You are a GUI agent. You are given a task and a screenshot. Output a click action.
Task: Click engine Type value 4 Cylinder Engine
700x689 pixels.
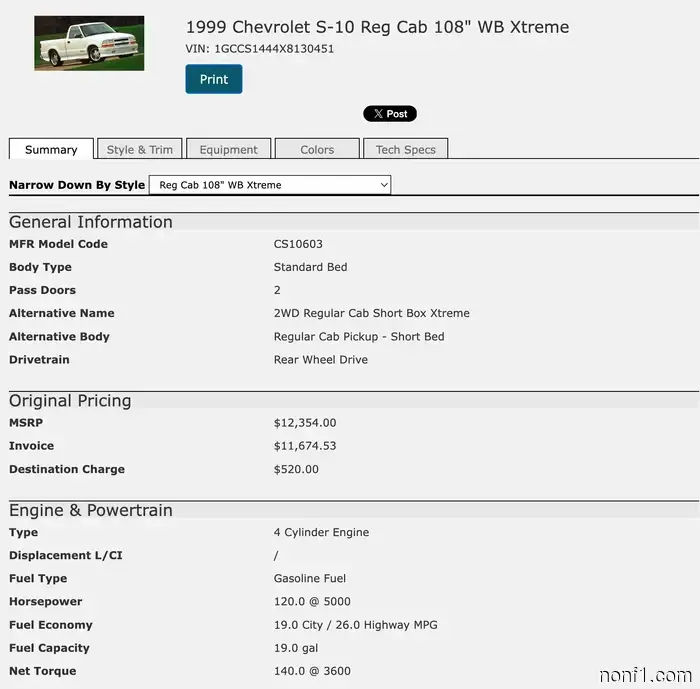[x=321, y=532]
